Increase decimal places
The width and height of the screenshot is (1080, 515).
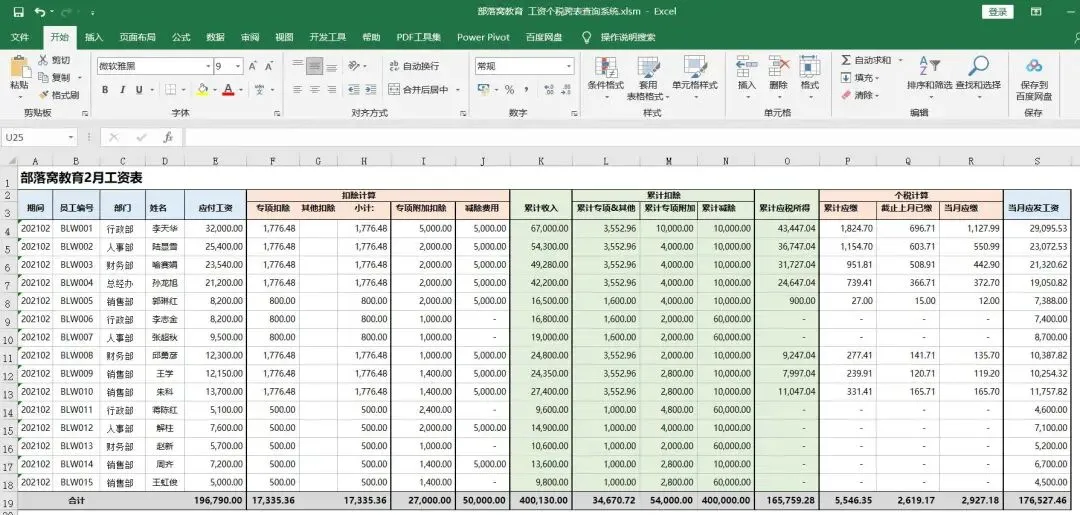548,90
